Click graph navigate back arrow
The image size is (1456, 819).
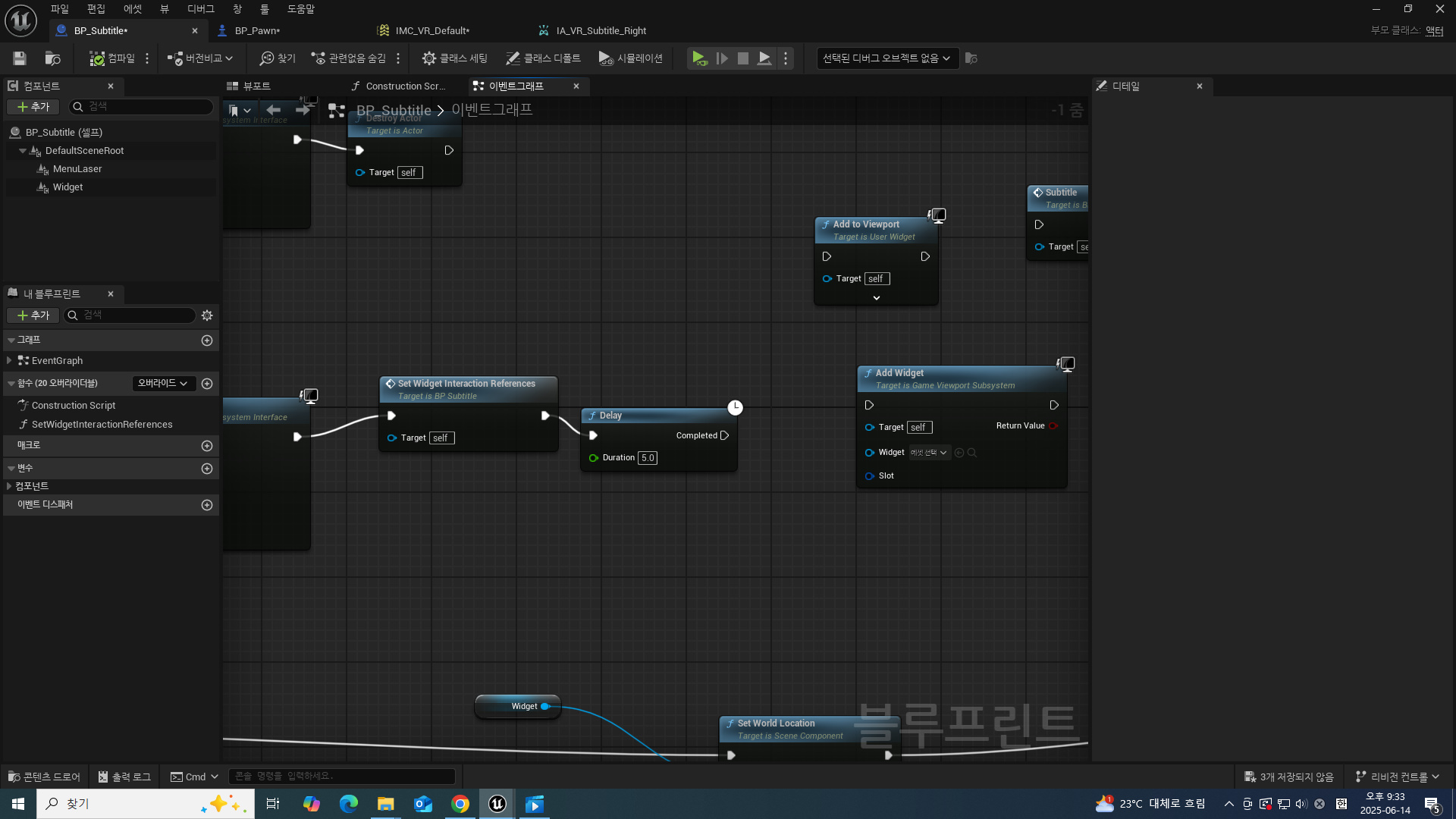274,111
